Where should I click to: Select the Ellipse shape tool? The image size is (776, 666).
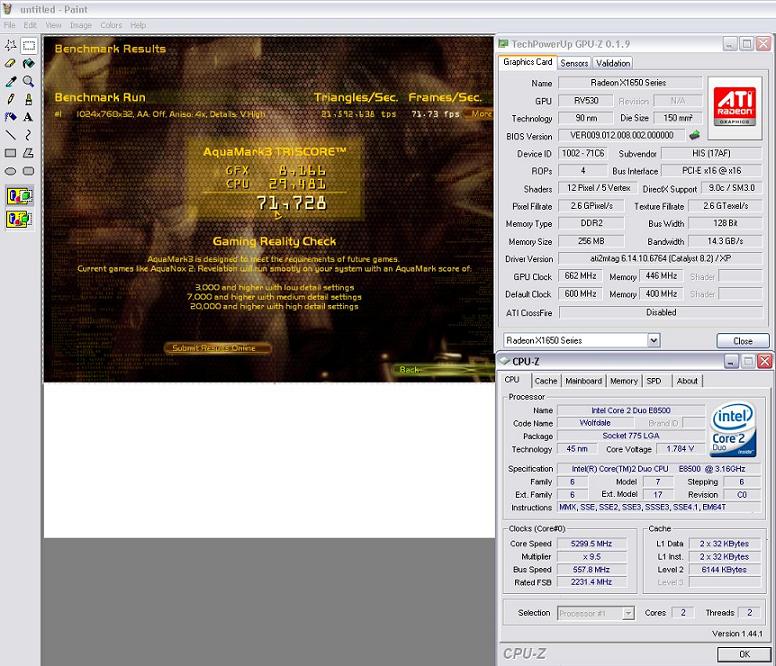click(x=10, y=171)
